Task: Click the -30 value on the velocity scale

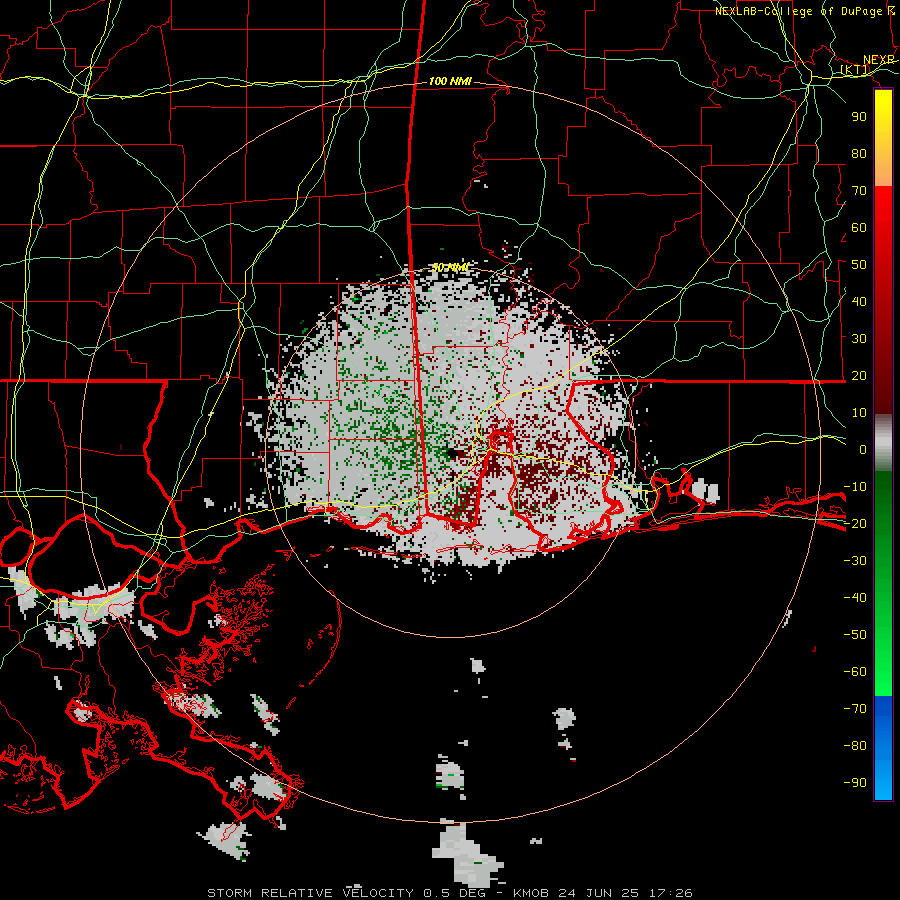Action: [855, 561]
